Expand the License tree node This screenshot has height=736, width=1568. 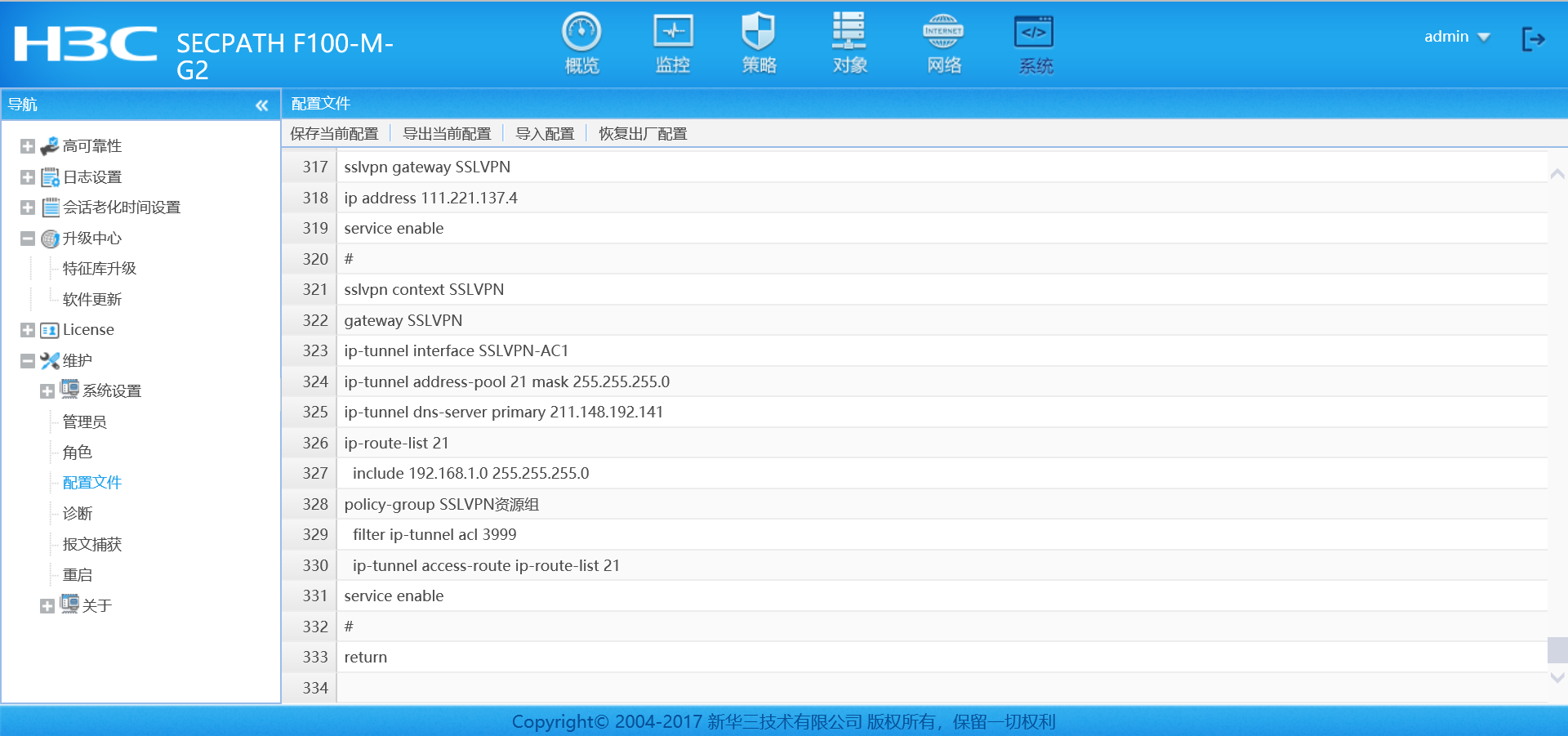tap(28, 330)
